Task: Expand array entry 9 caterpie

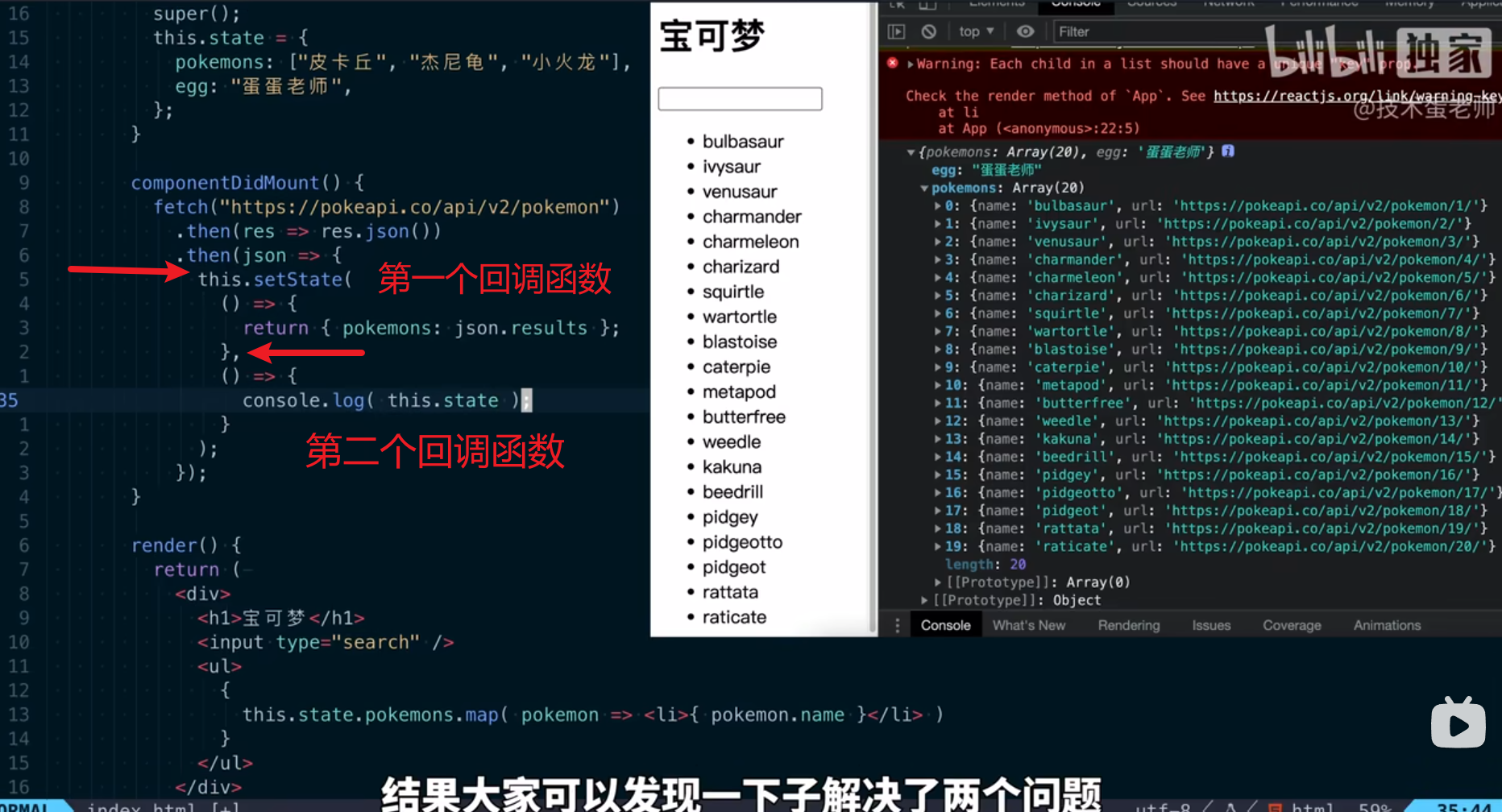Action: [938, 367]
